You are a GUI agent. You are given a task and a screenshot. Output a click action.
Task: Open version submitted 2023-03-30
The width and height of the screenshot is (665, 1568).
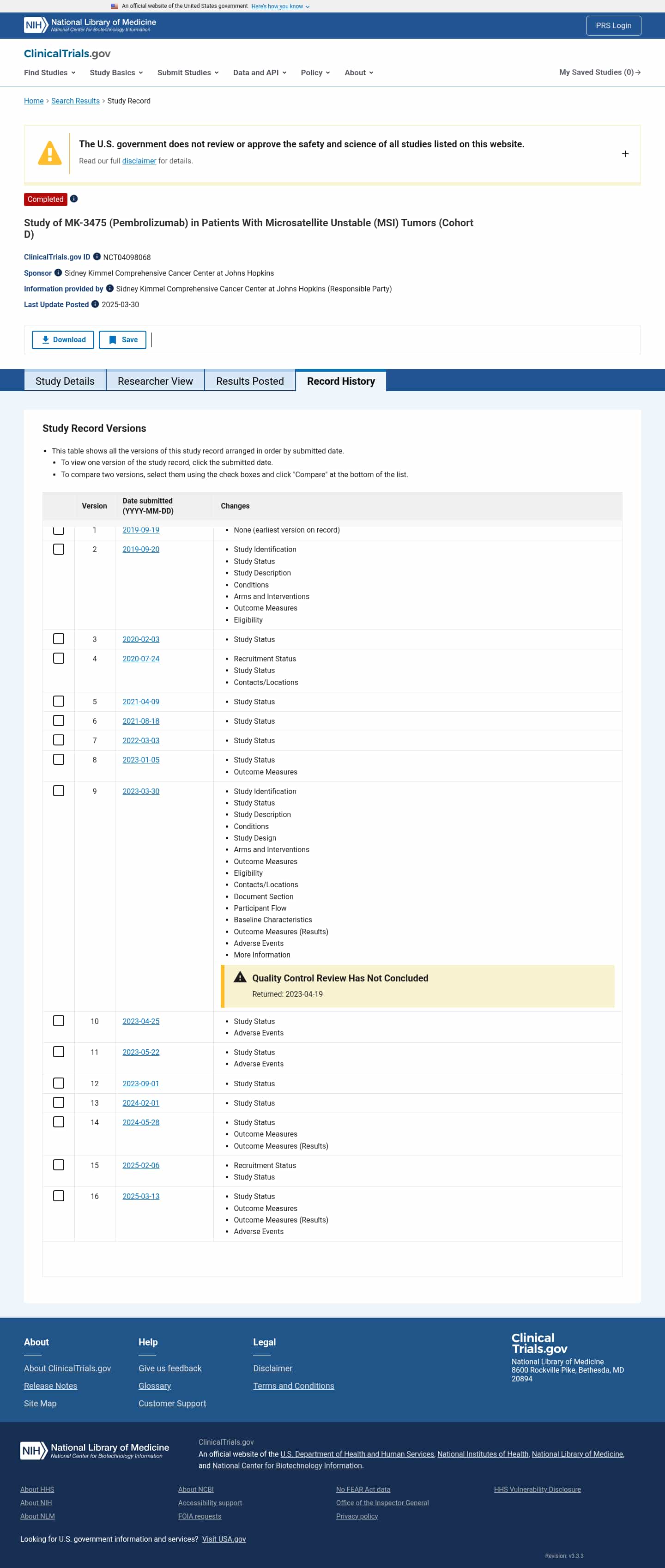pyautogui.click(x=141, y=791)
